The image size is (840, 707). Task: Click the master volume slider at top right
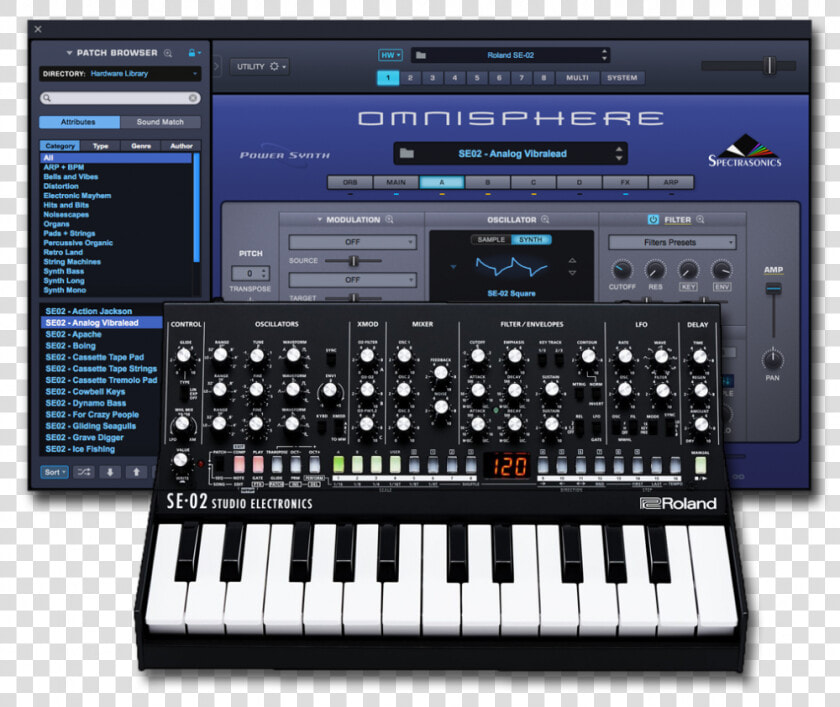point(749,65)
